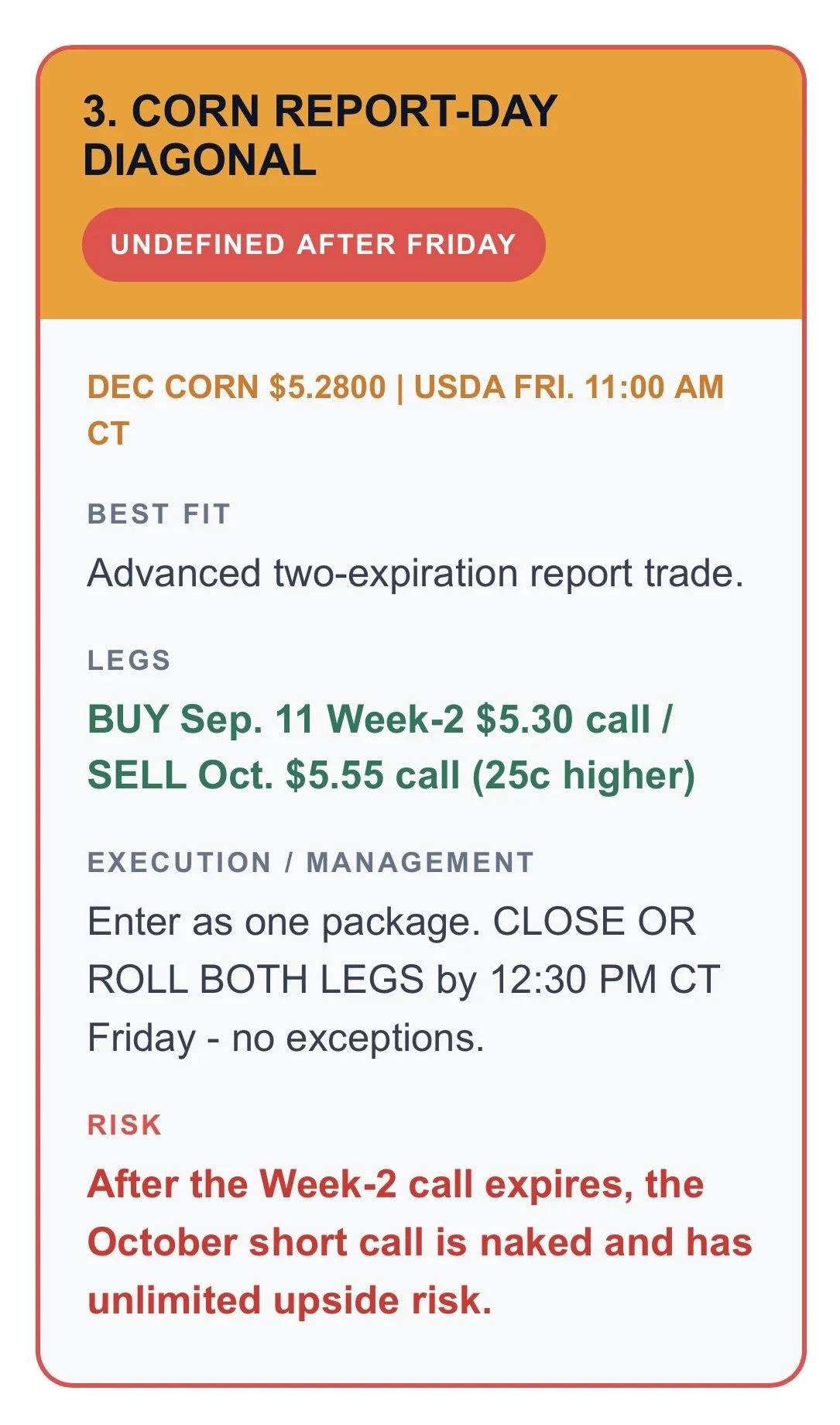The image size is (840, 1425).
Task: Click the SELL Oct. $5.55 call line
Action: coord(391,775)
